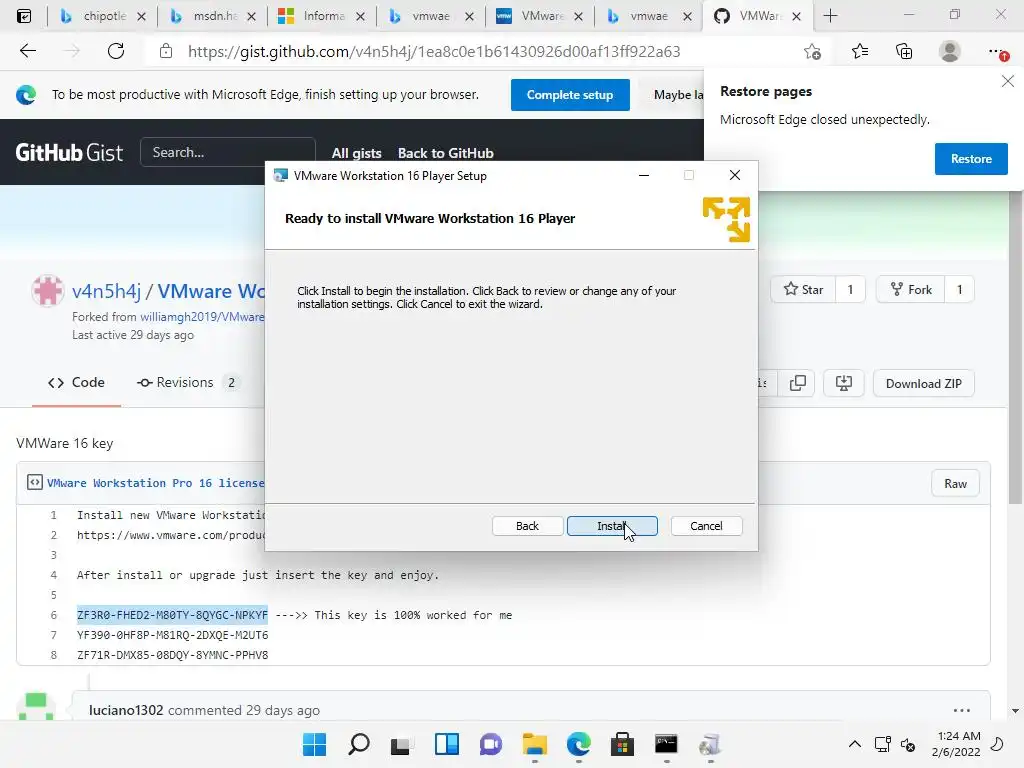Open v4n5h4j user profile link
The height and width of the screenshot is (768, 1024).
[106, 291]
